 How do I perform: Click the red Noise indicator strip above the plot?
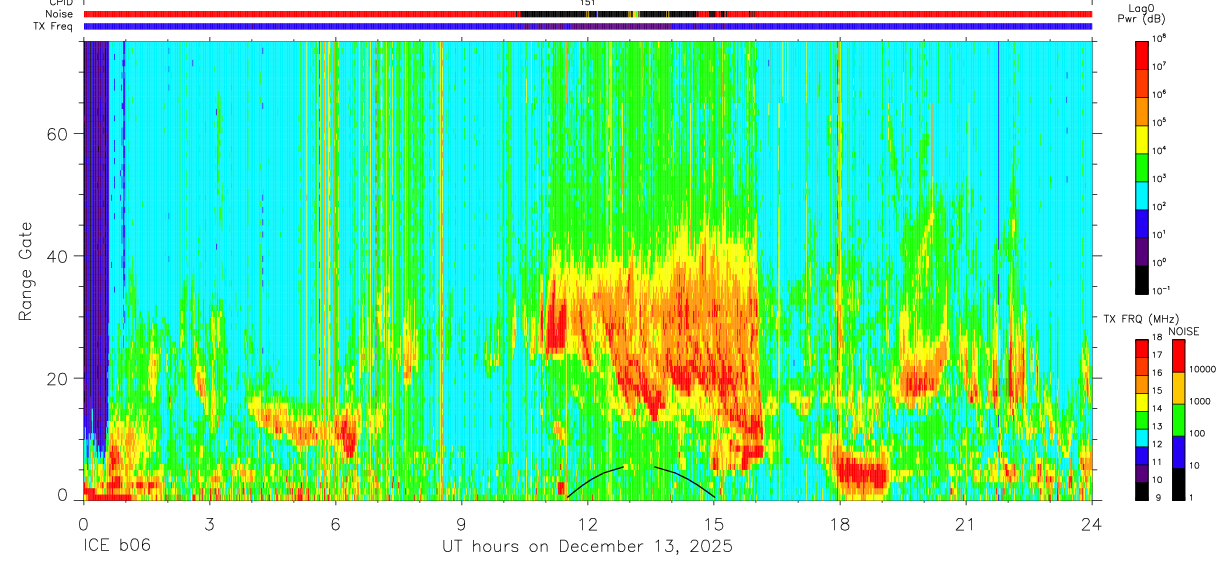pyautogui.click(x=587, y=14)
